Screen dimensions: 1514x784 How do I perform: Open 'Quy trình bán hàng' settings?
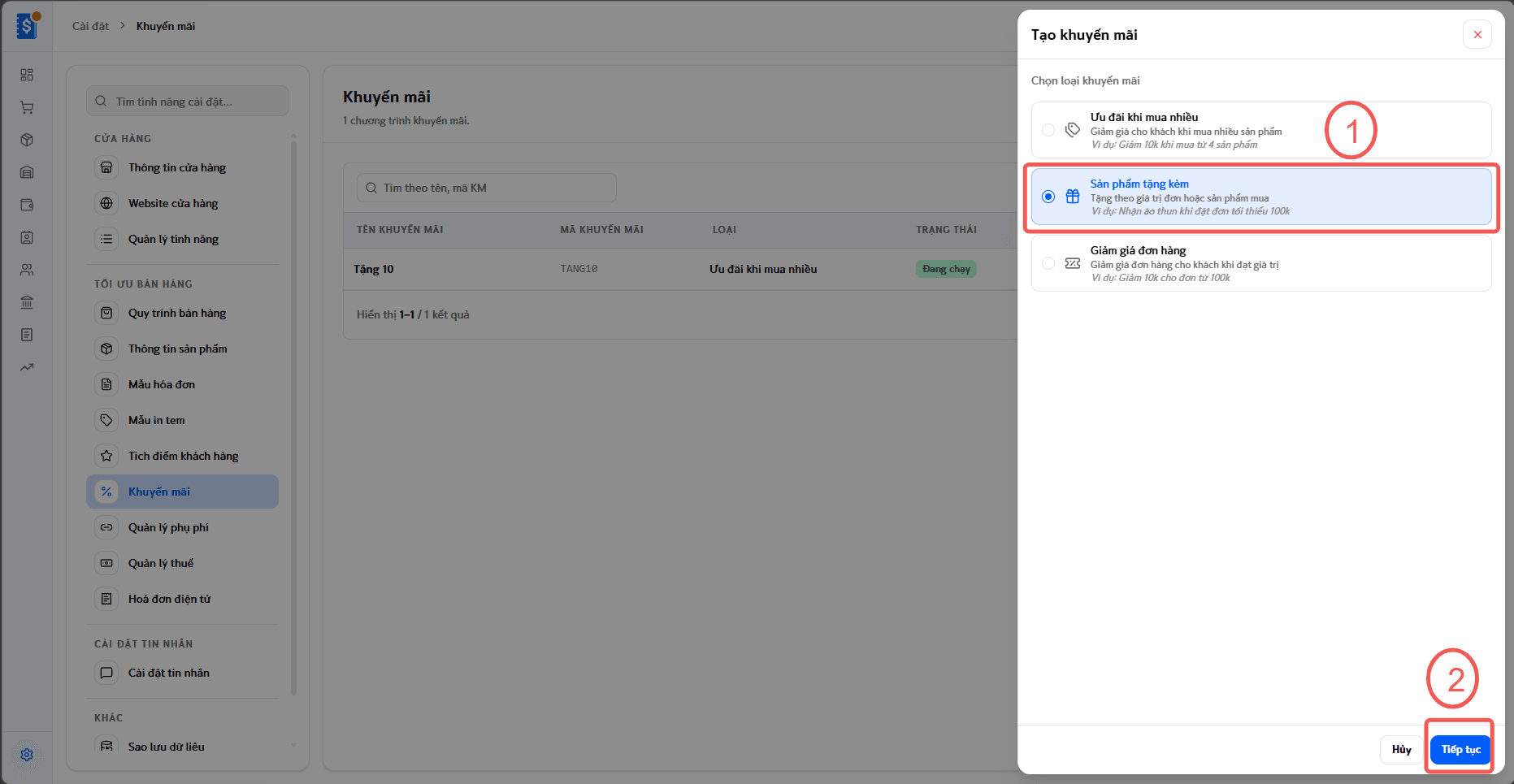click(182, 313)
